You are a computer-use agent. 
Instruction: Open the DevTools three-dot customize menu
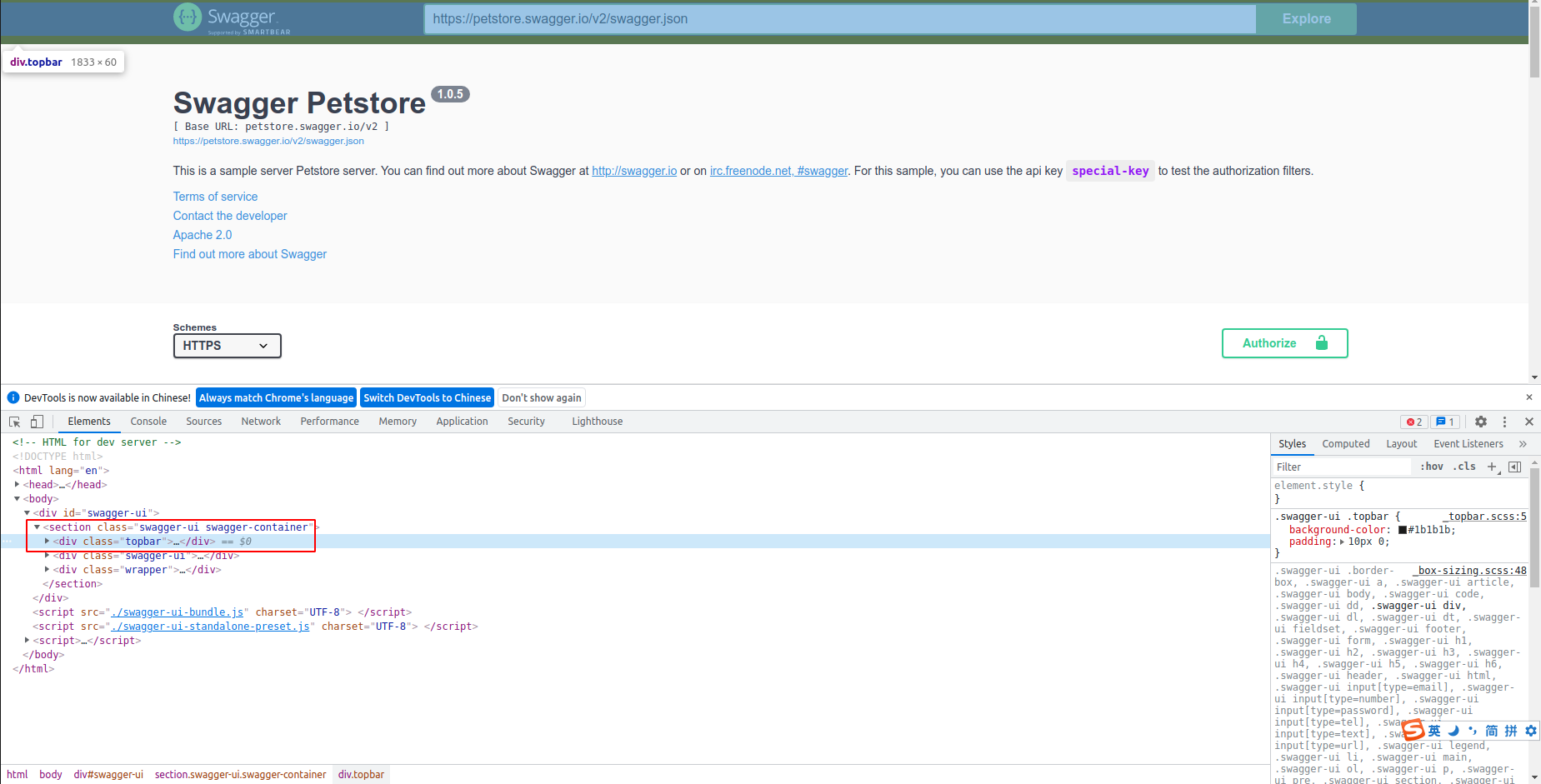tap(1505, 422)
